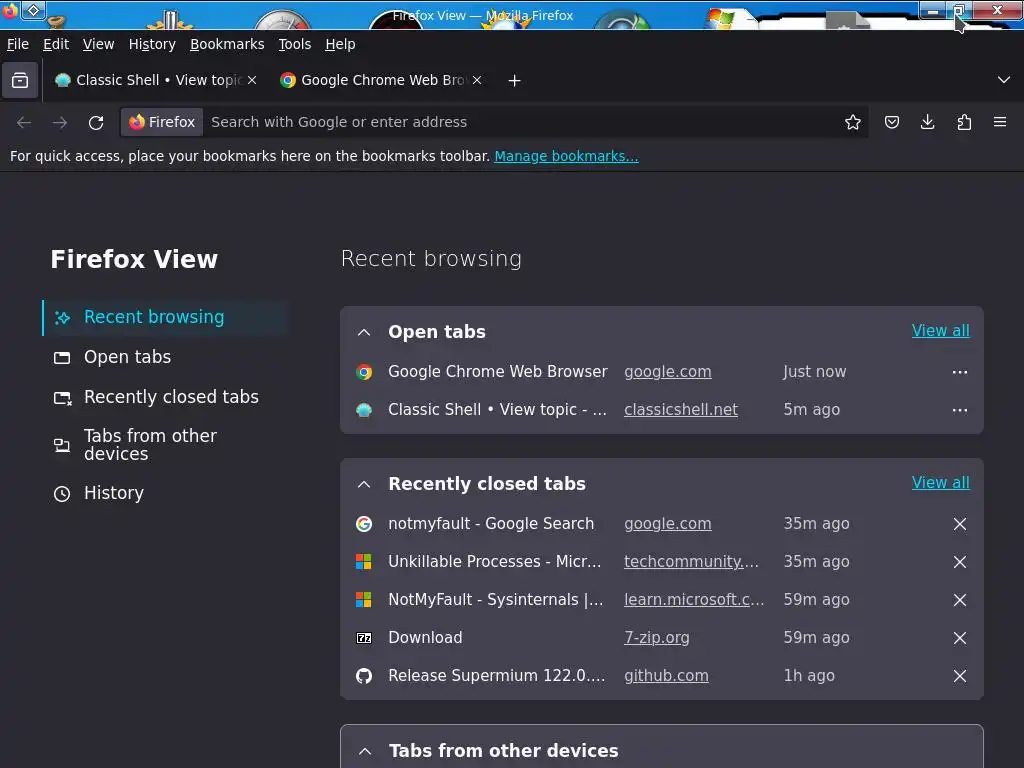Reopen Unkillable Processes closed tab
This screenshot has height=768, width=1024.
pos(494,562)
